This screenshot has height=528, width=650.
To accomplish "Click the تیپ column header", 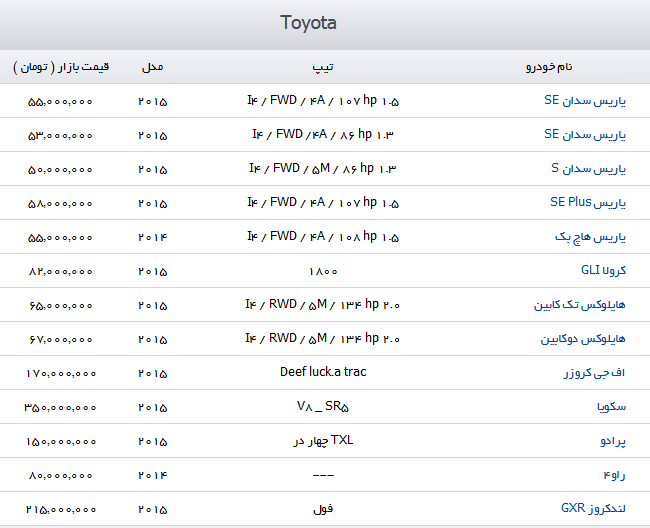I will coord(323,67).
